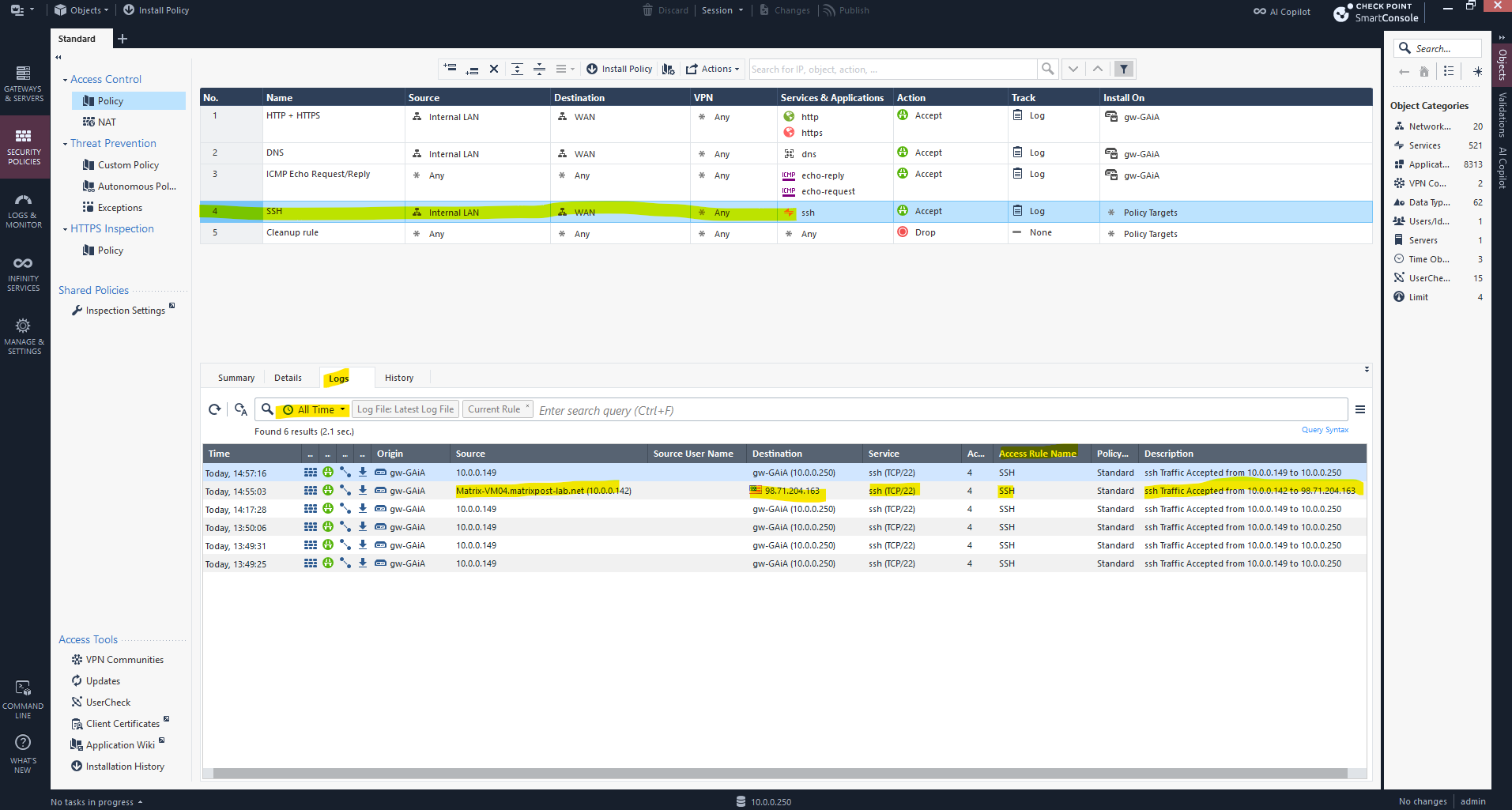Open the AI Copilot side tab
The height and width of the screenshot is (810, 1512).
pyautogui.click(x=1502, y=168)
